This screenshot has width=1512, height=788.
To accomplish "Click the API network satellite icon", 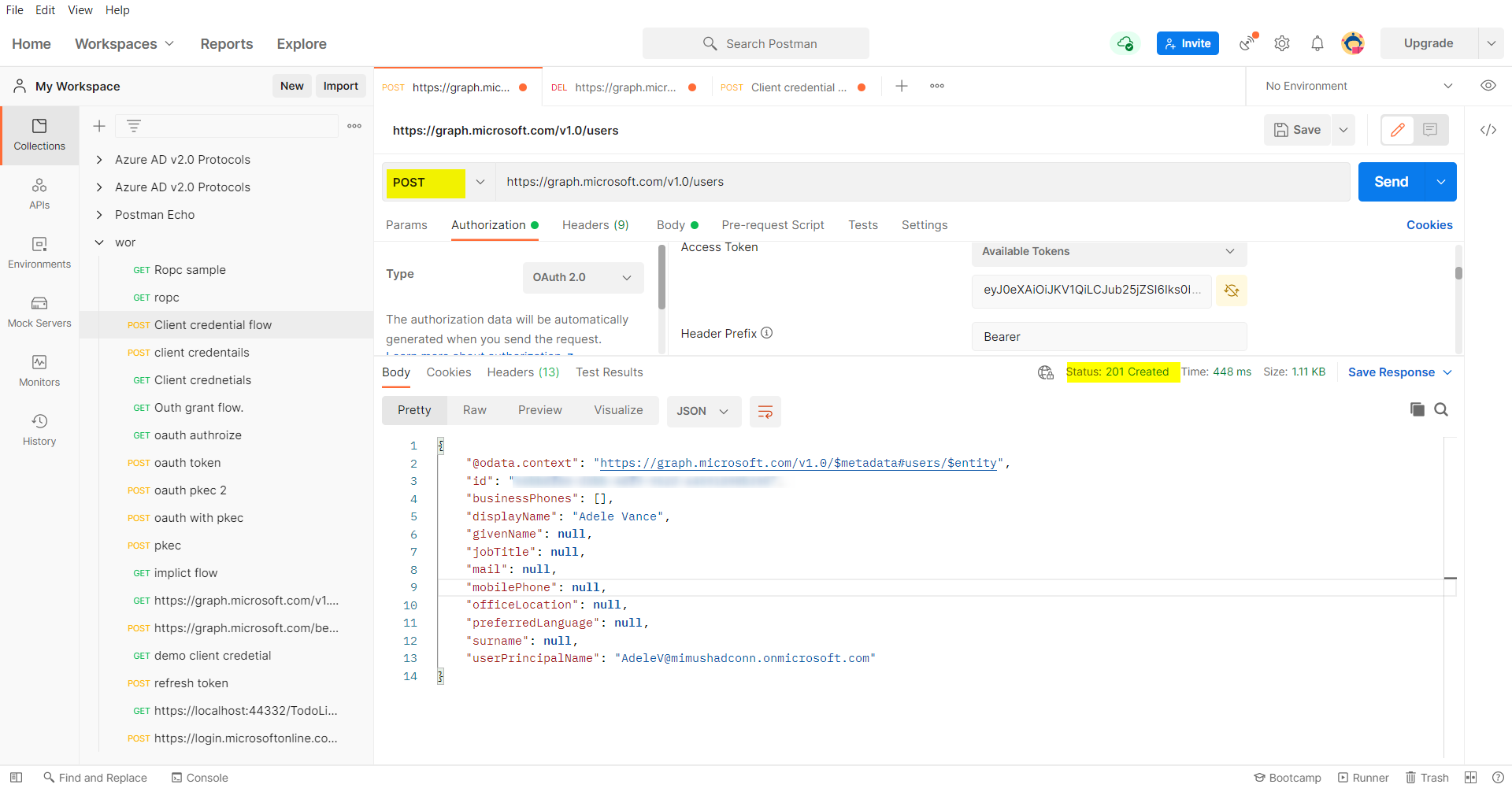I will click(1247, 43).
